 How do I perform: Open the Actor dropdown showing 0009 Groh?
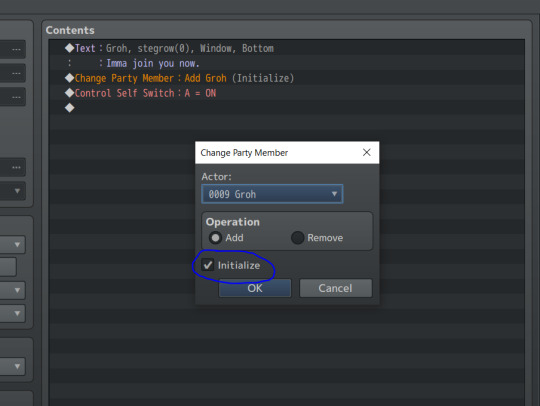[x=272, y=194]
